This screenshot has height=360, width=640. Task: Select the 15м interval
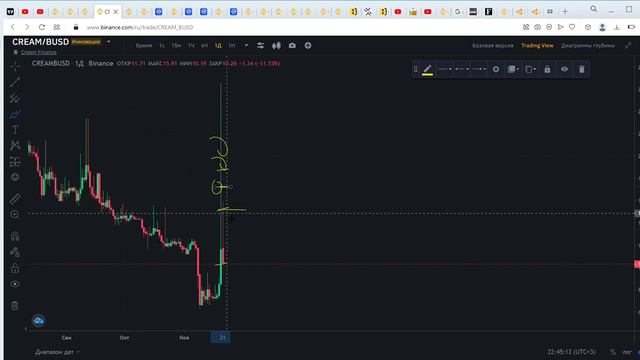176,46
